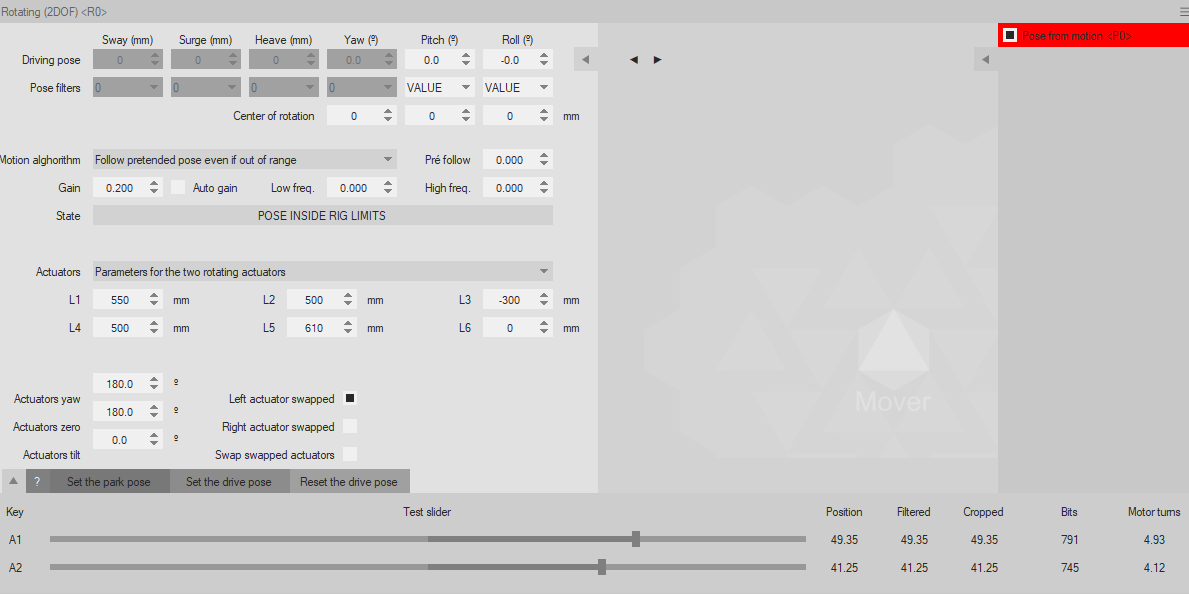Viewport: 1189px width, 594px height.
Task: Click Set the drive pose button
Action: pyautogui.click(x=229, y=482)
